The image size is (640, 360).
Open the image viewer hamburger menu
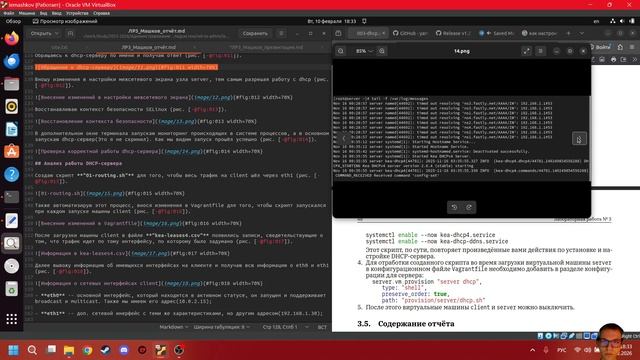click(540, 51)
